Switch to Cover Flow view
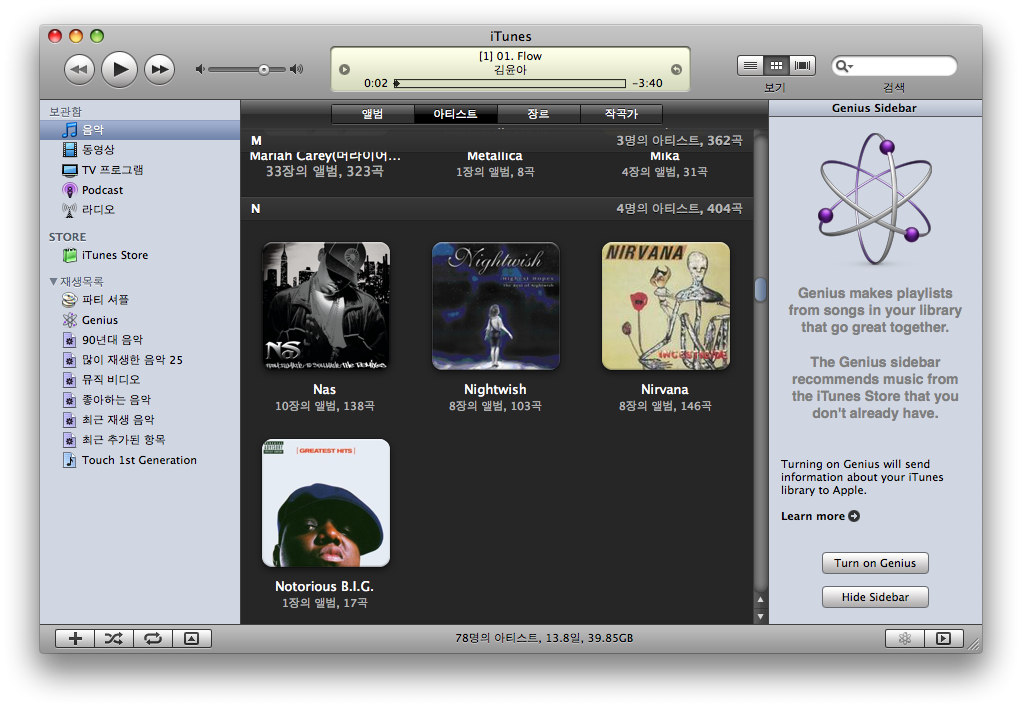The height and width of the screenshot is (708, 1022). tap(802, 66)
